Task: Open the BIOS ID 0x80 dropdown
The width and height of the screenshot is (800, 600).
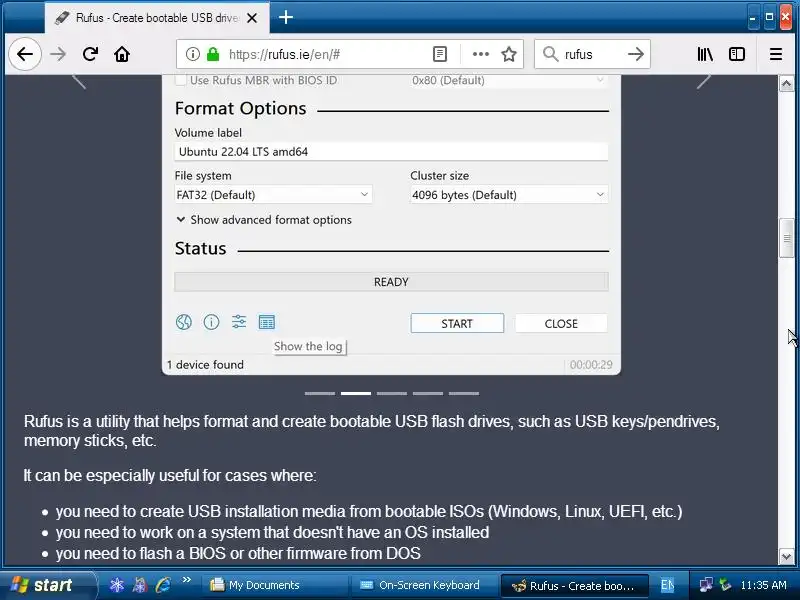Action: (x=509, y=80)
